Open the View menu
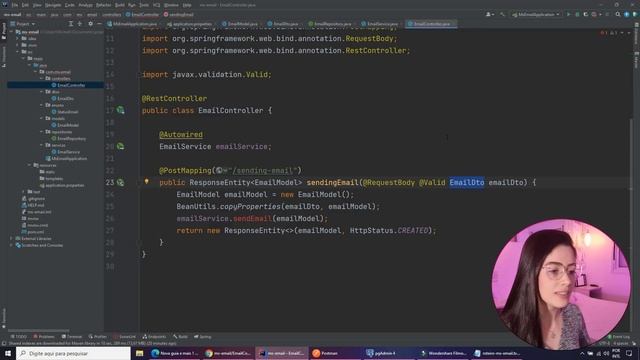640x360 pixels. click(37, 5)
